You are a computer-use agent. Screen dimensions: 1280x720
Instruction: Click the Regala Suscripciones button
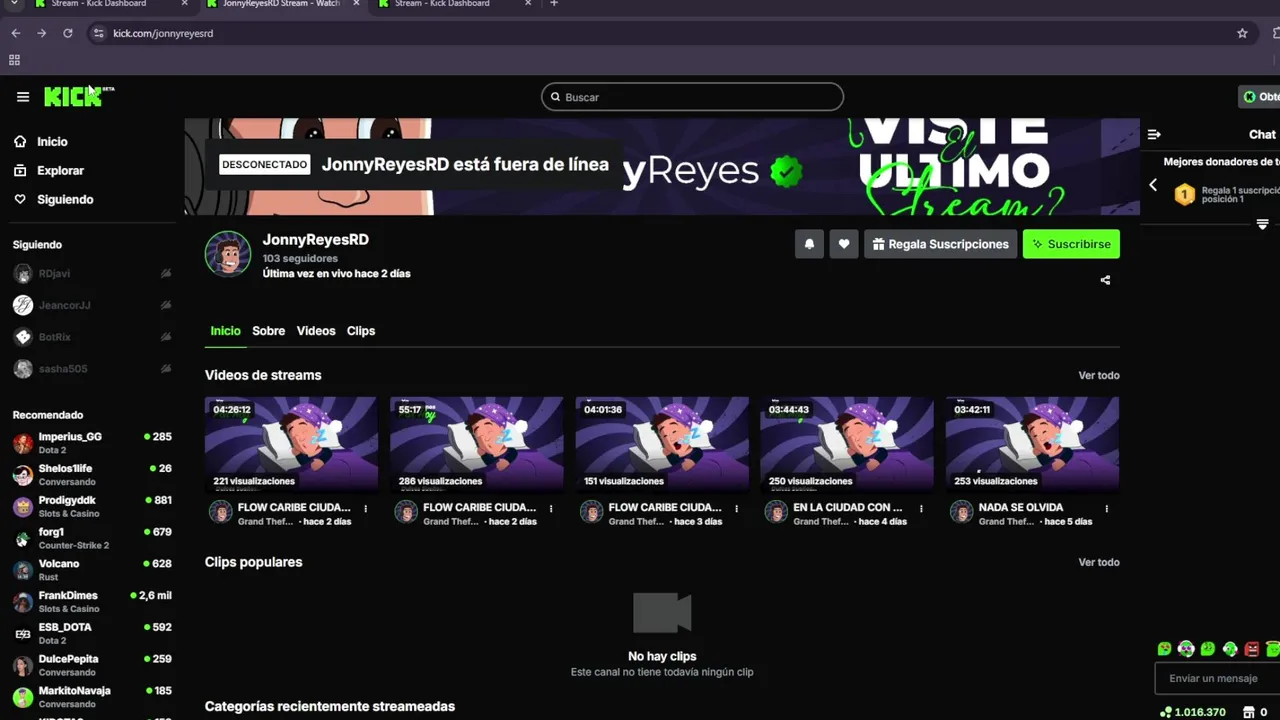[x=940, y=244]
